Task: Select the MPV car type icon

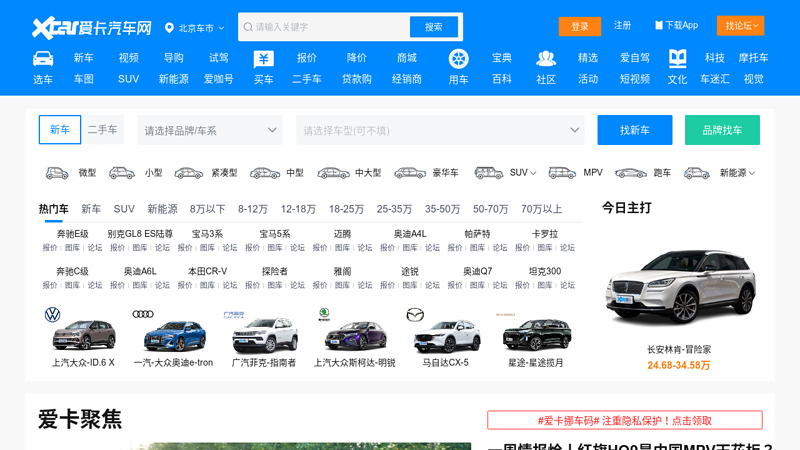Action: click(x=562, y=173)
